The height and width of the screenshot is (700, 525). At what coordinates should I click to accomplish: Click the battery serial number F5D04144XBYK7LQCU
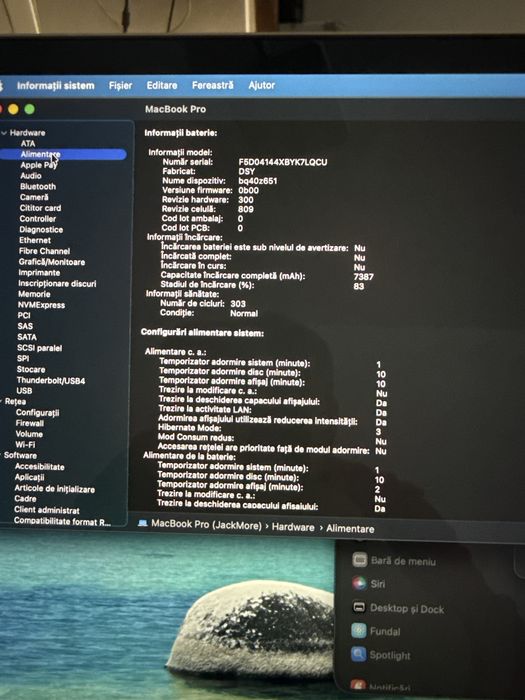tap(283, 162)
